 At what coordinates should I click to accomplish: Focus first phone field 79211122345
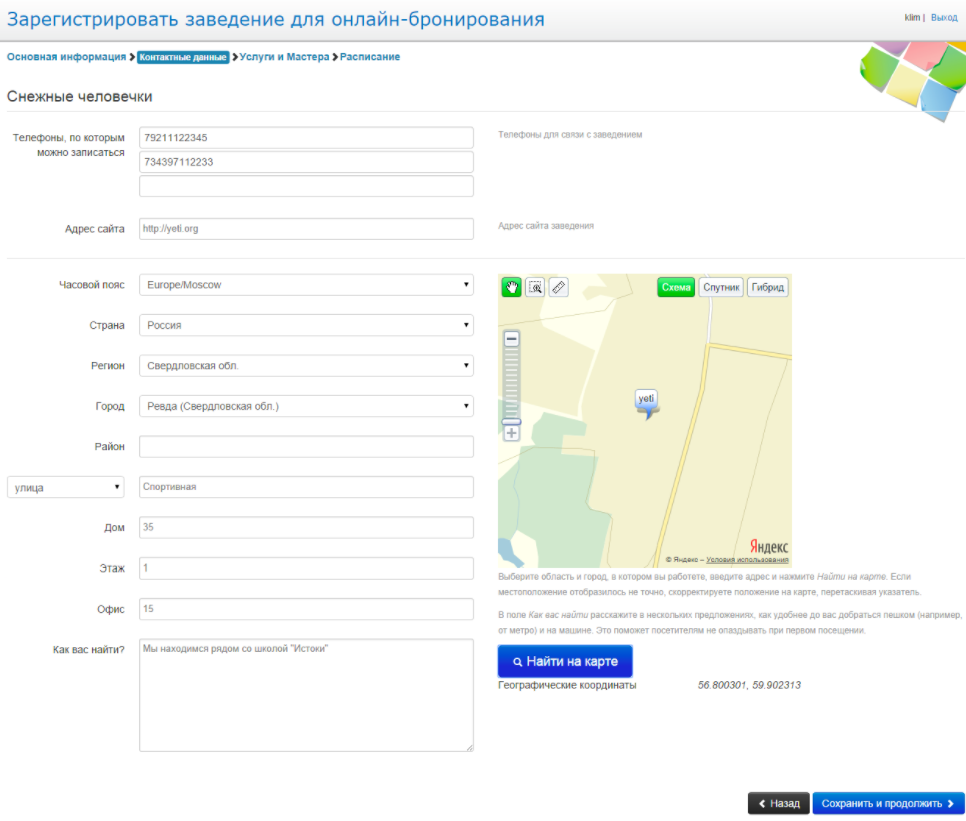(306, 137)
